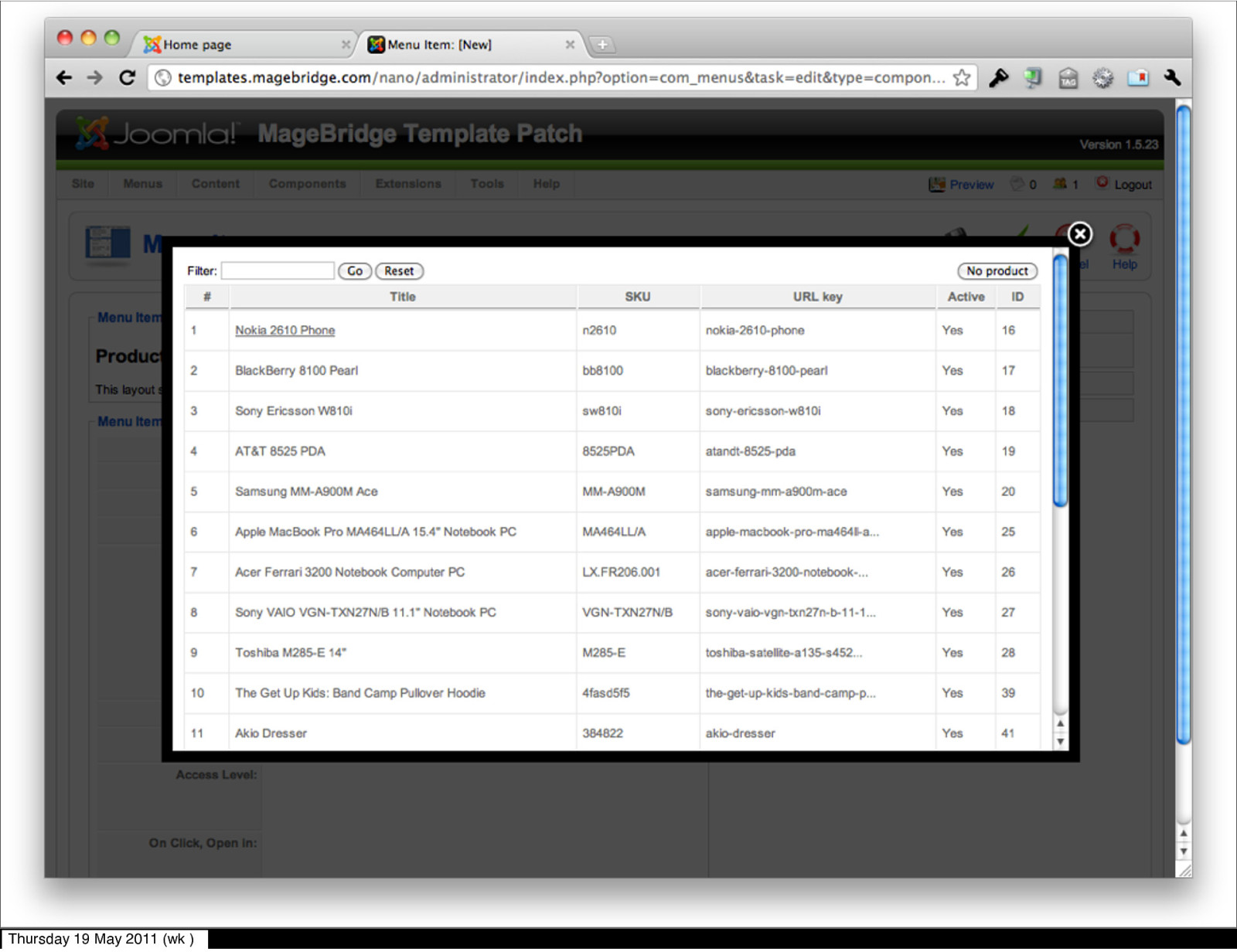Go back with browser back arrow
Image resolution: width=1237 pixels, height=952 pixels.
click(x=64, y=77)
